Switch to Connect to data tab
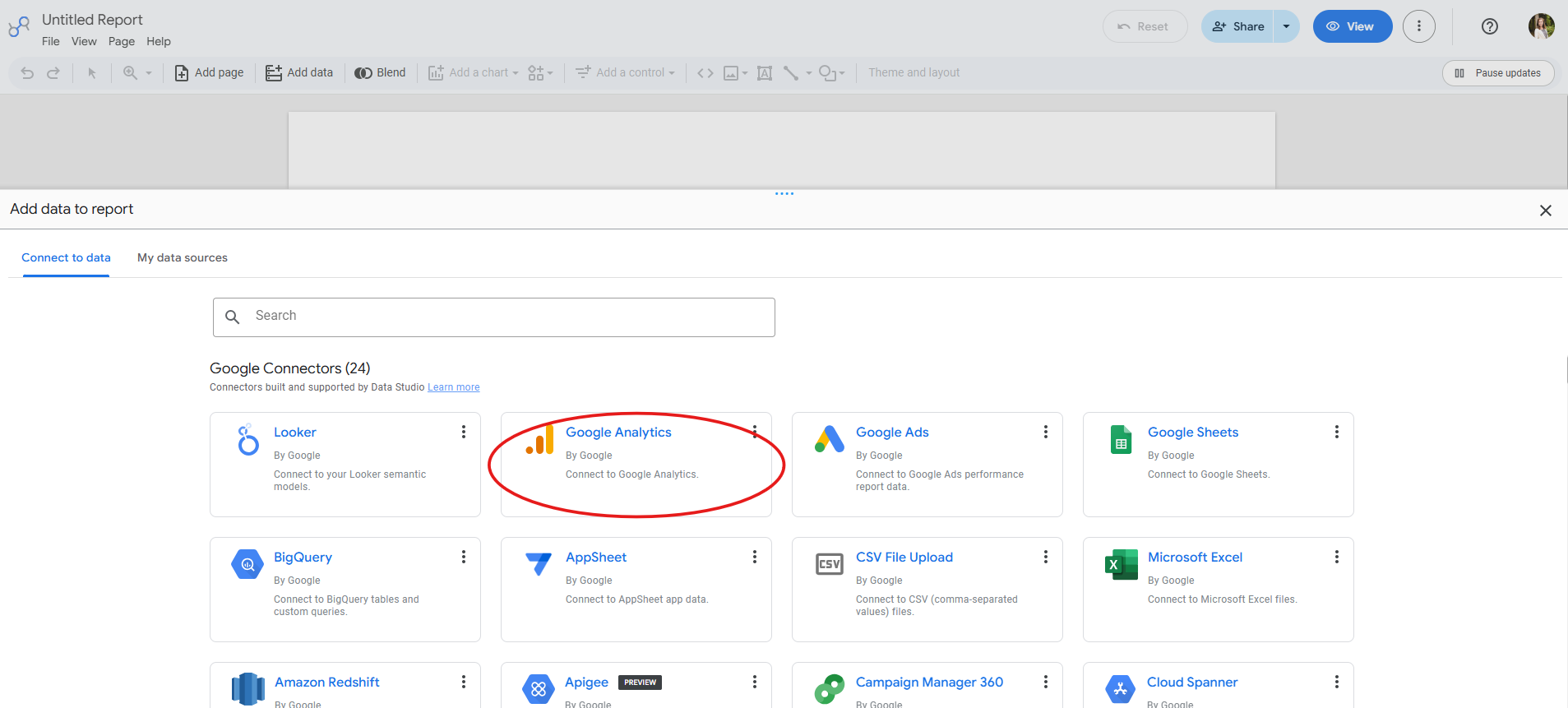1568x708 pixels. (66, 257)
